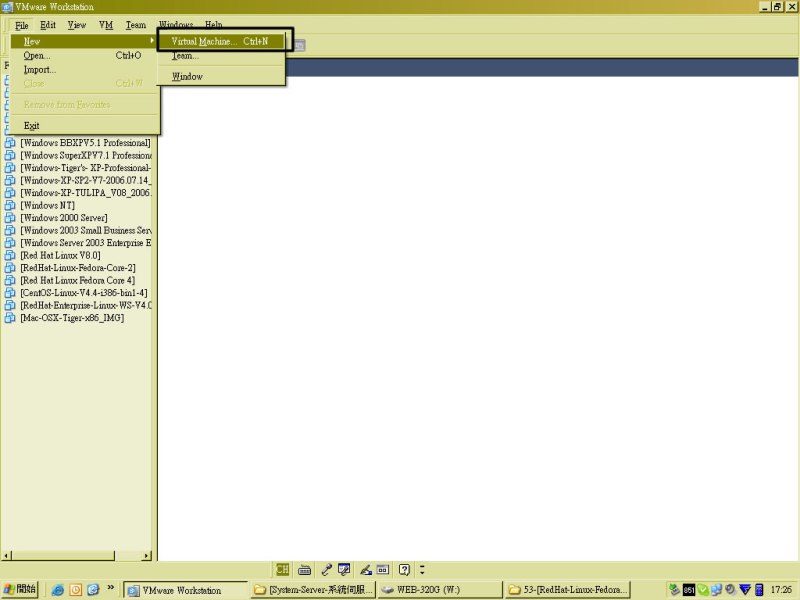The image size is (800, 600).
Task: Select Windows-XP-SP2-V7-2006.07.14 VM
Action: coord(86,180)
